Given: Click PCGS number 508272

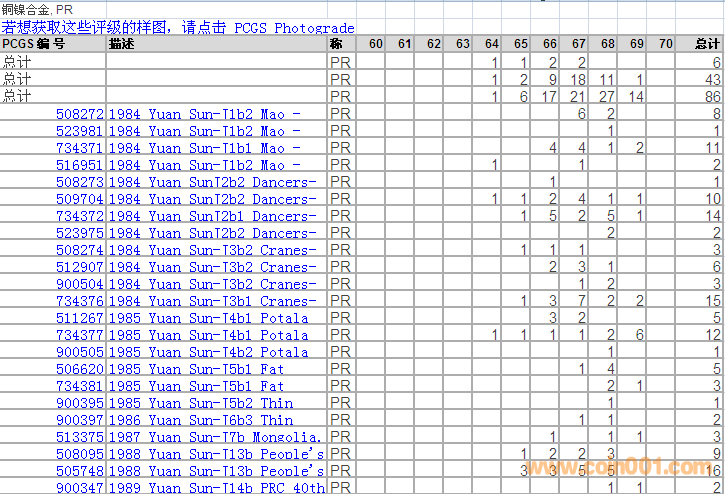Looking at the screenshot, I should point(80,114).
